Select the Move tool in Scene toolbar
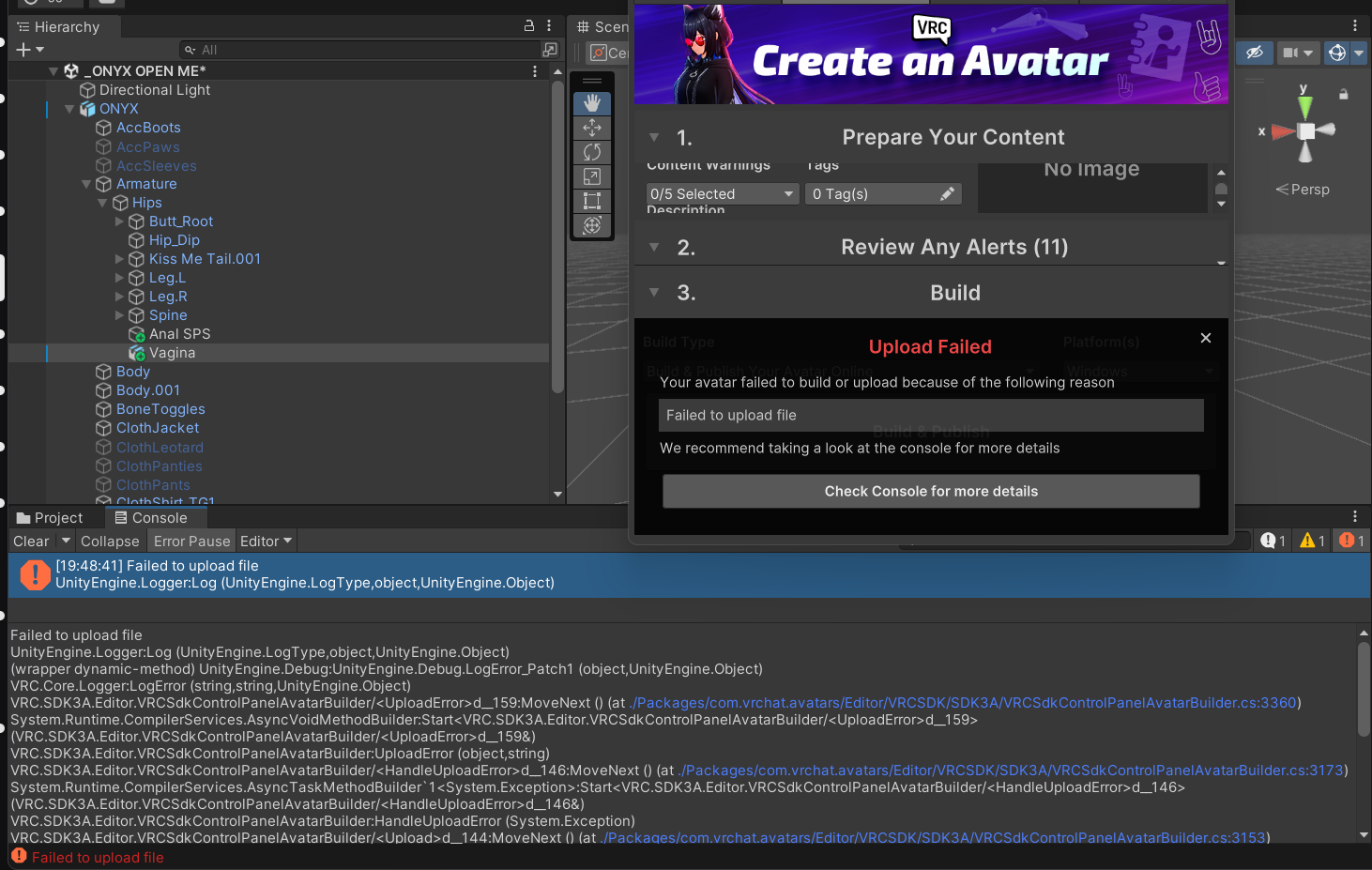 pyautogui.click(x=592, y=128)
